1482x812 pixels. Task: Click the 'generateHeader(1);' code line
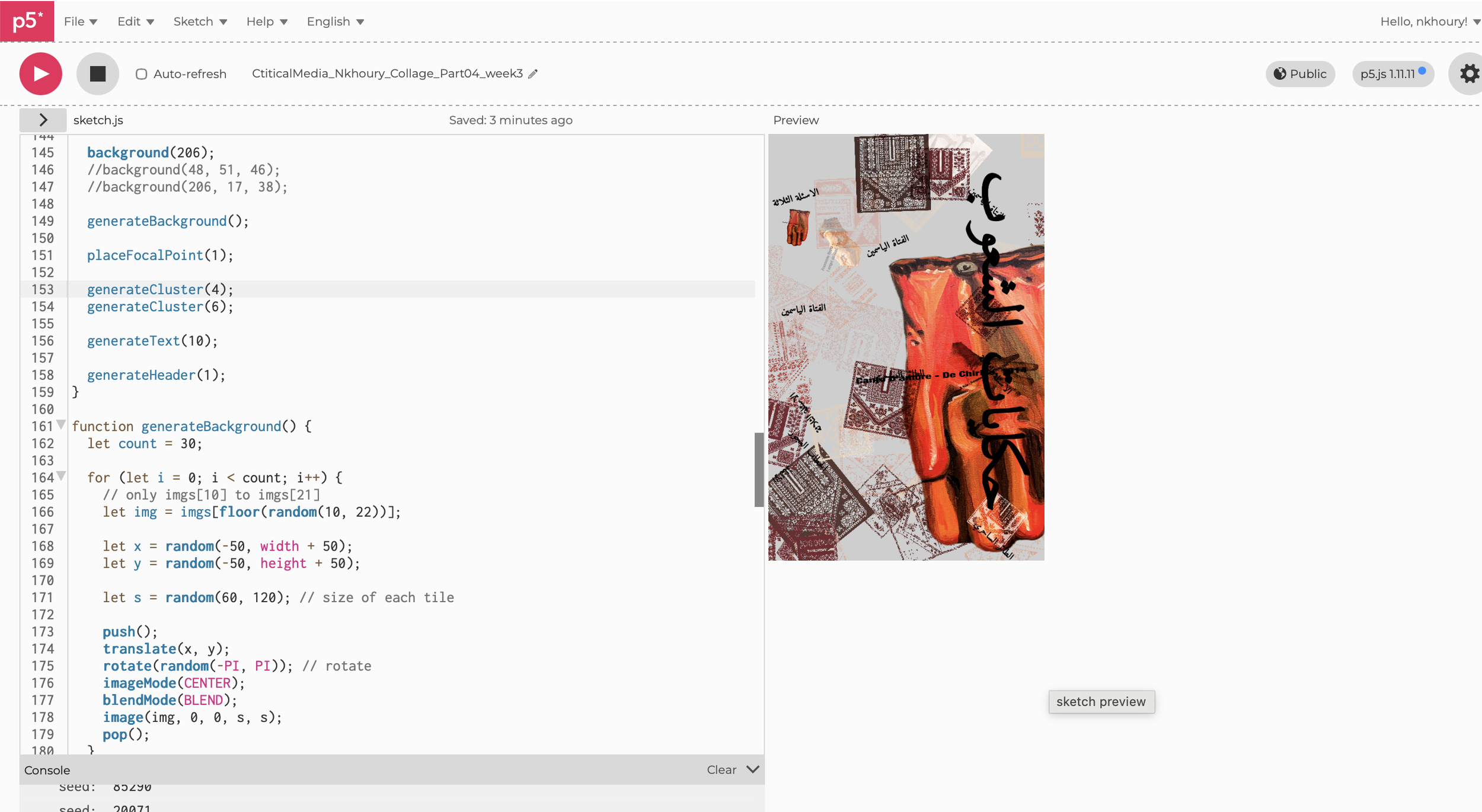pyautogui.click(x=156, y=375)
